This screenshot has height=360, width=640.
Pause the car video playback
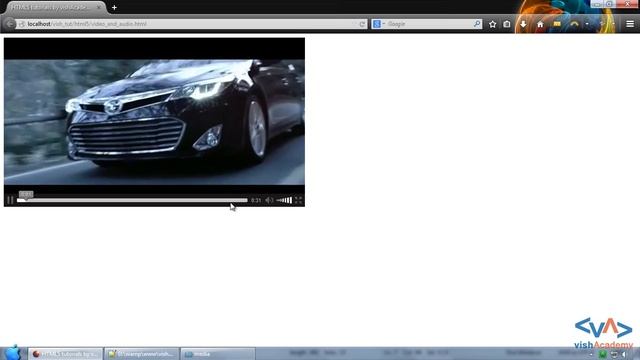click(10, 200)
